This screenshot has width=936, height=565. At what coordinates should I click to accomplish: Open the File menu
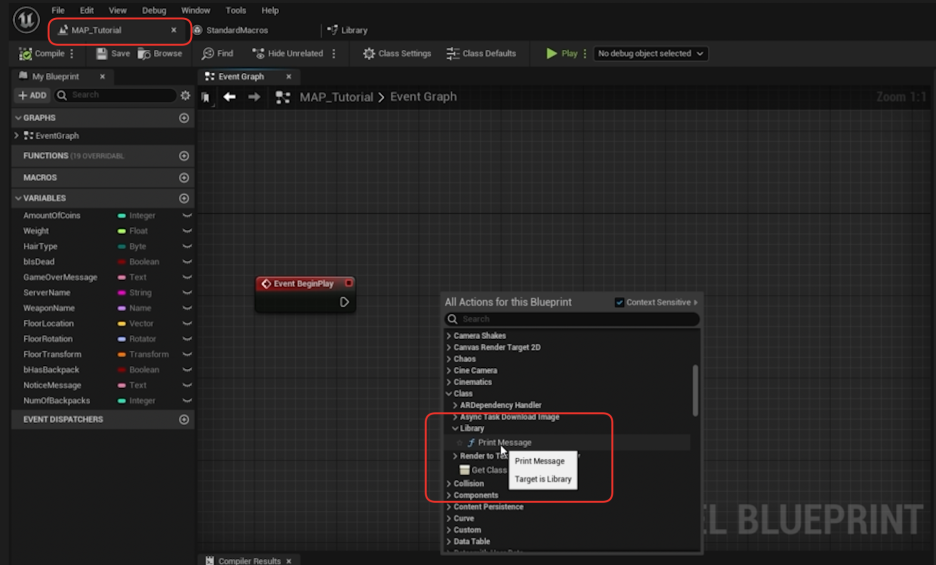click(58, 10)
